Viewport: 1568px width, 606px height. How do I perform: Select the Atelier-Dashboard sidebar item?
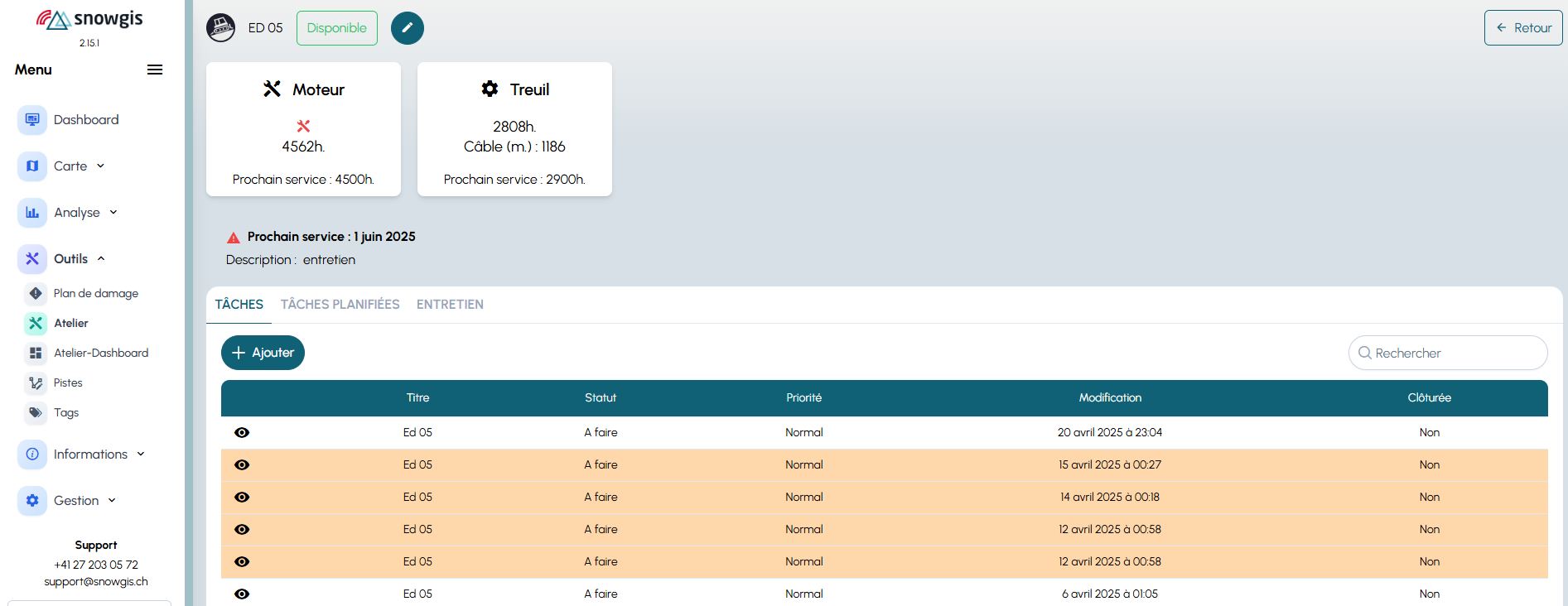[100, 353]
